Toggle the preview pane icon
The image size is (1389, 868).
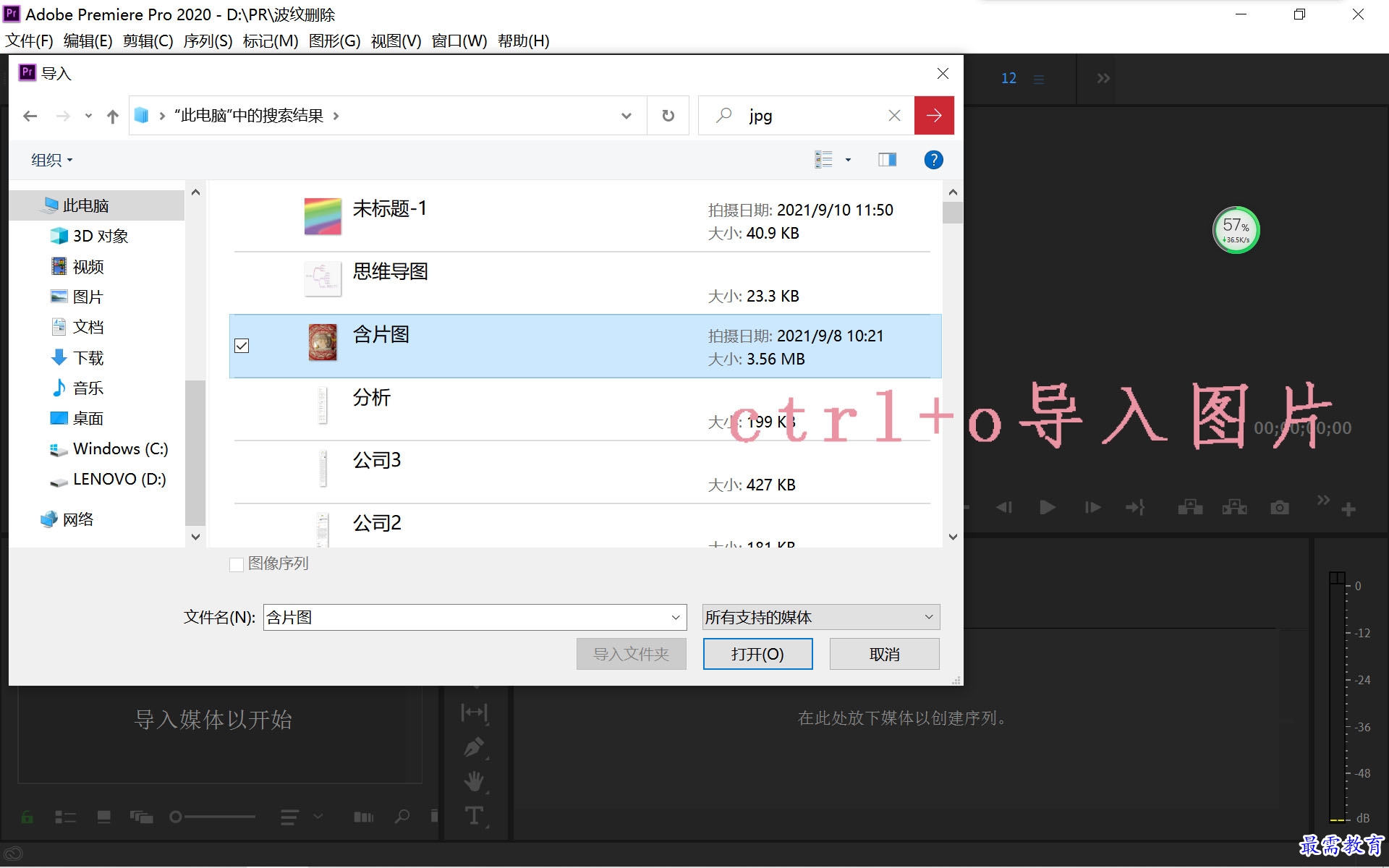[887, 160]
